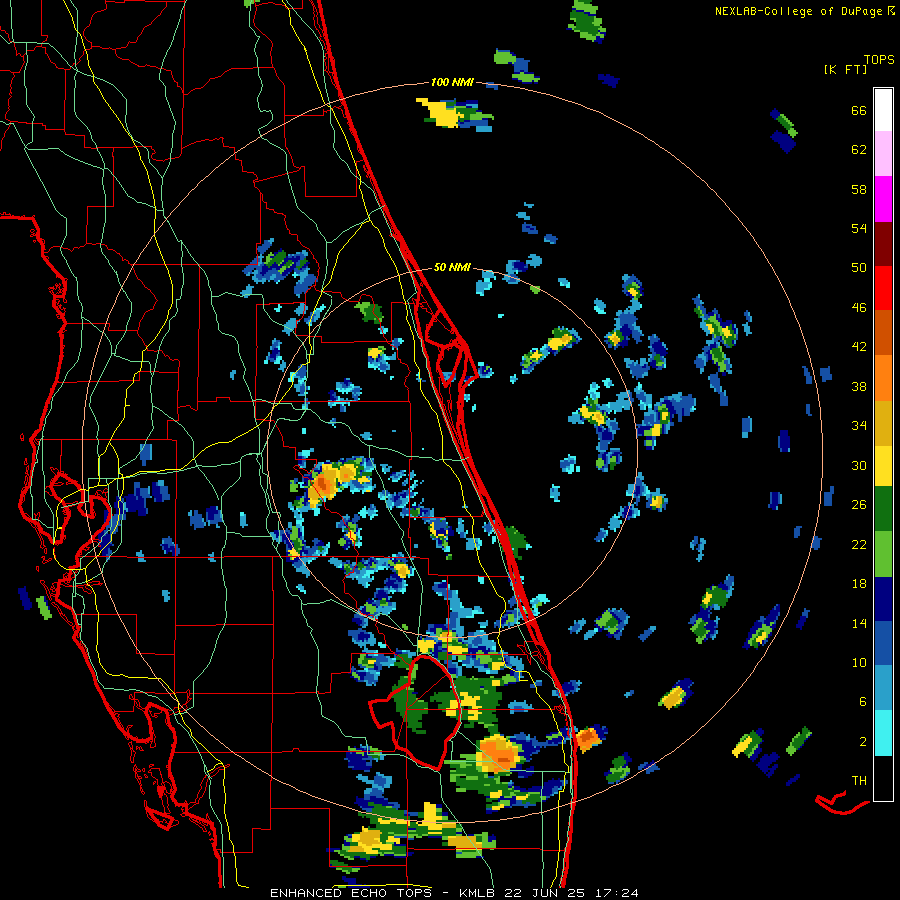The height and width of the screenshot is (900, 900).
Task: Select the "46" scale label
Action: click(x=859, y=307)
